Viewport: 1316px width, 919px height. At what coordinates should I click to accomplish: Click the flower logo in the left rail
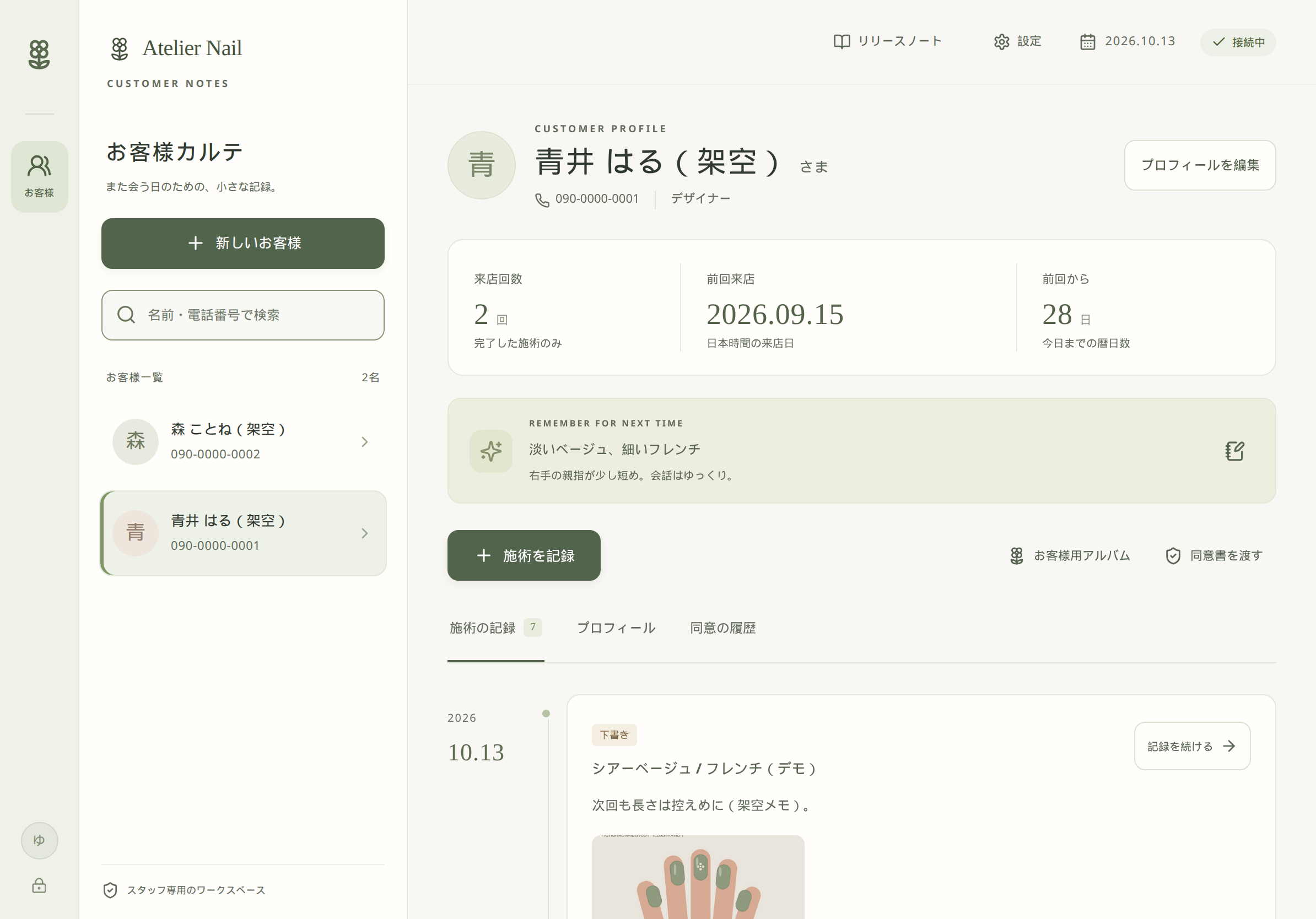(39, 55)
